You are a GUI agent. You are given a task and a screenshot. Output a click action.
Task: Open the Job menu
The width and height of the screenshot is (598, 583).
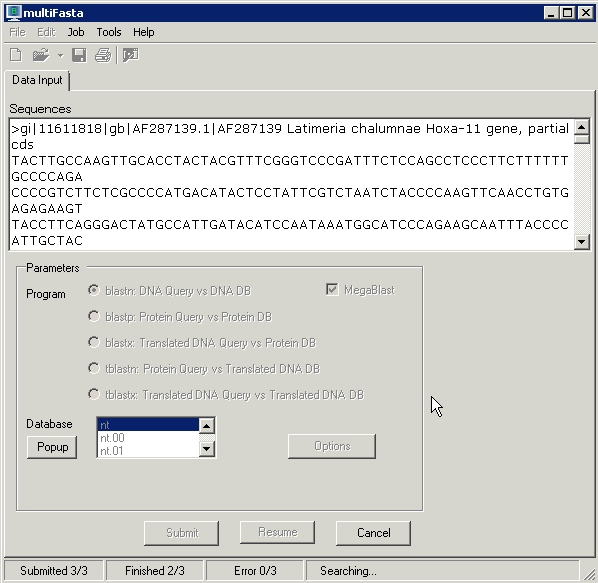pos(76,32)
